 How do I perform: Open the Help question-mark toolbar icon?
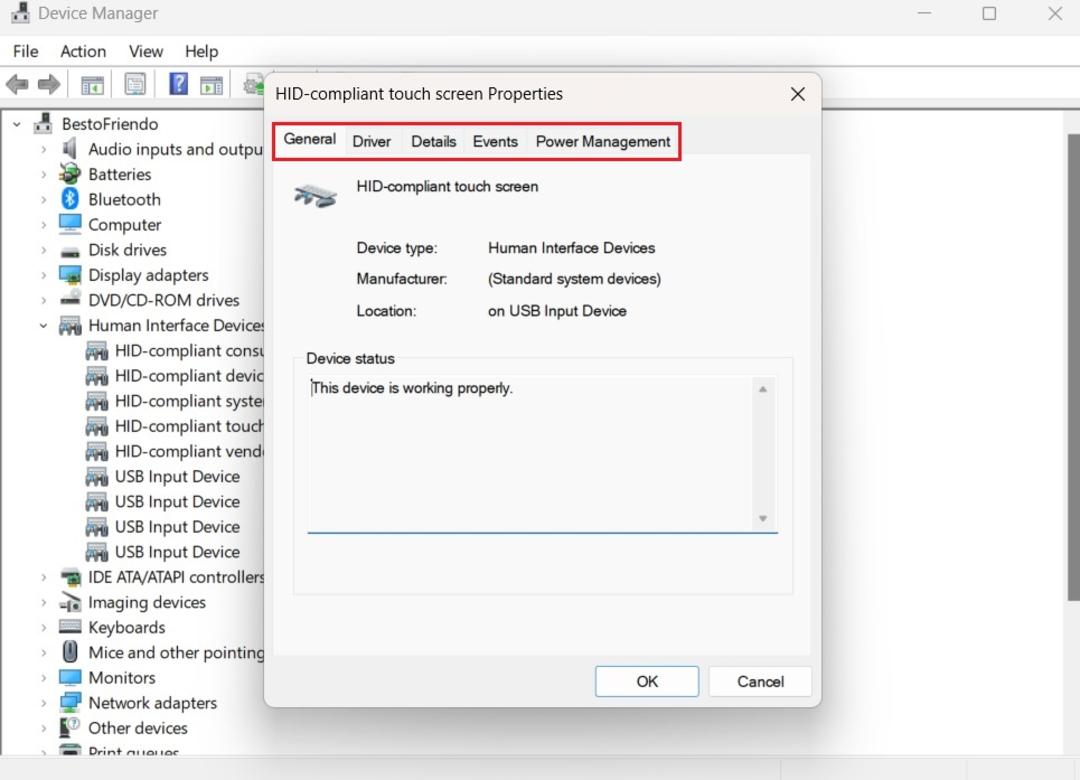(x=178, y=84)
